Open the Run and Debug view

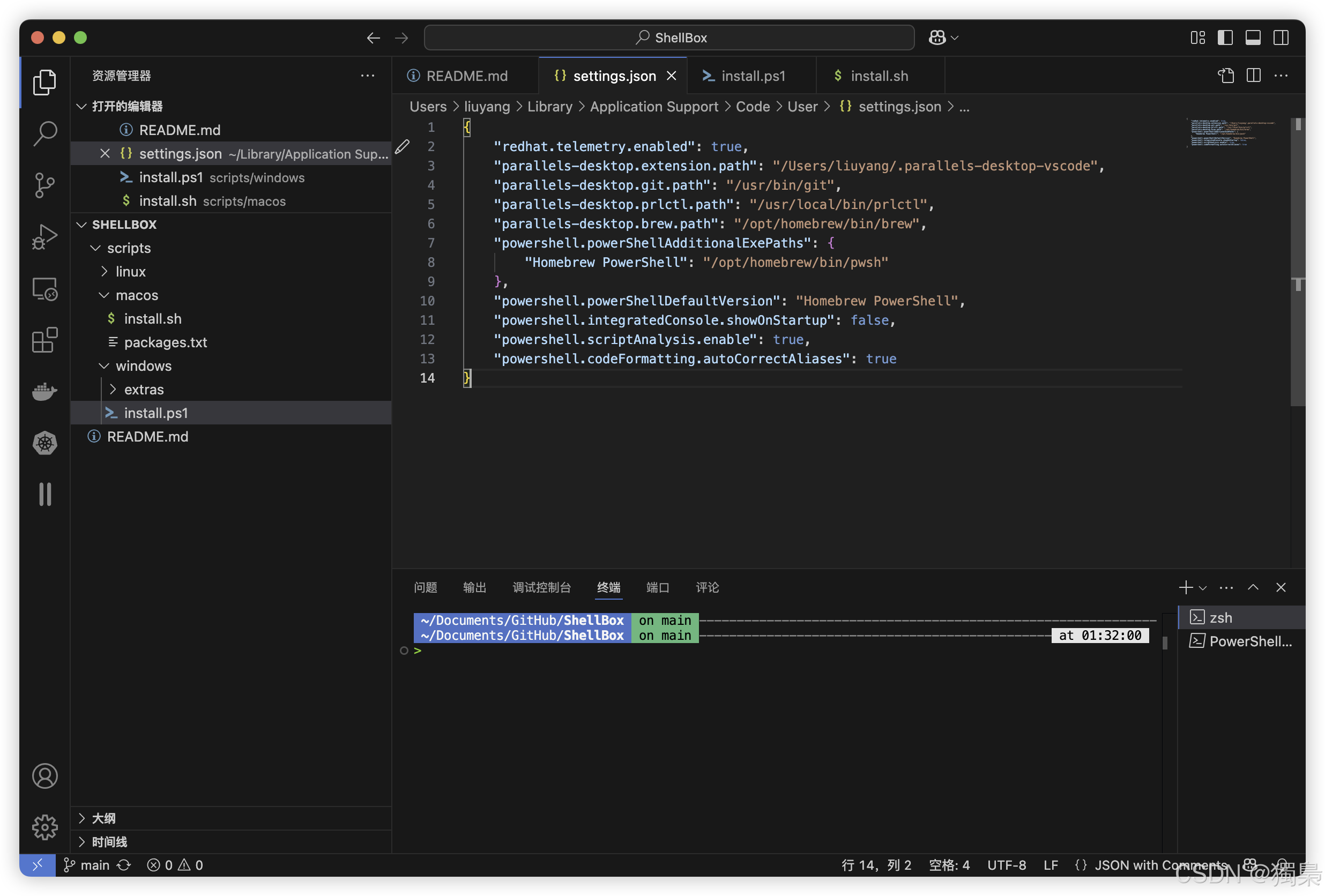click(x=44, y=235)
